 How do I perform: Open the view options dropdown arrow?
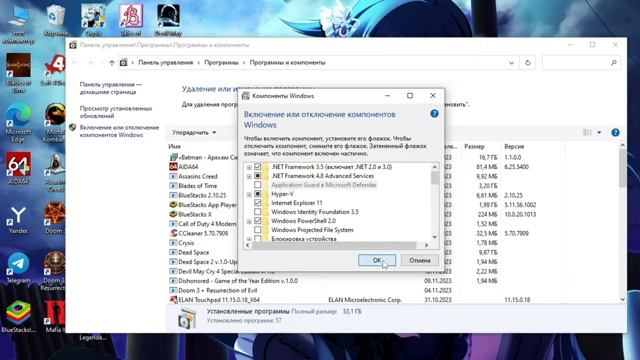tap(599, 133)
